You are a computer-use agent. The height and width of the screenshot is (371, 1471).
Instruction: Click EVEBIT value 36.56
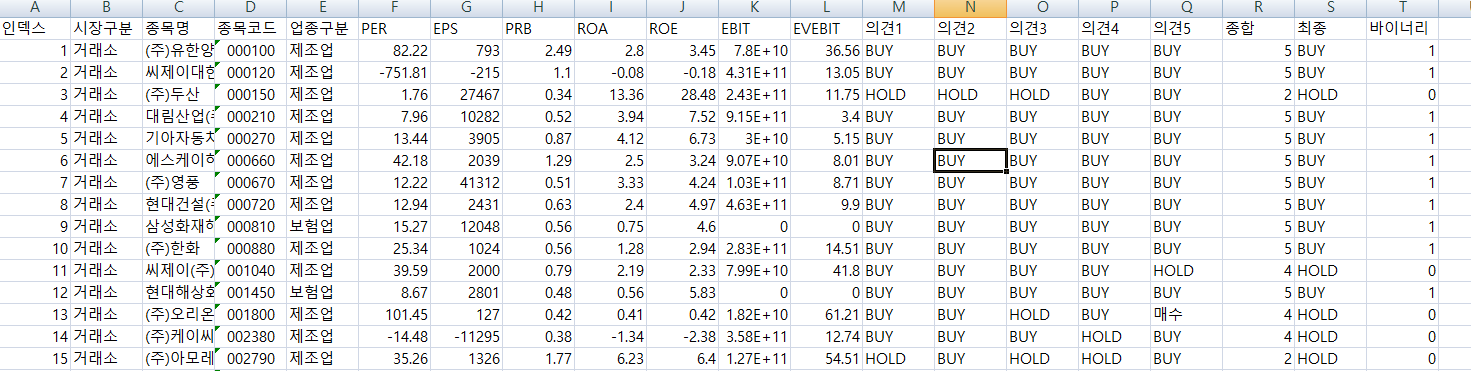click(826, 50)
